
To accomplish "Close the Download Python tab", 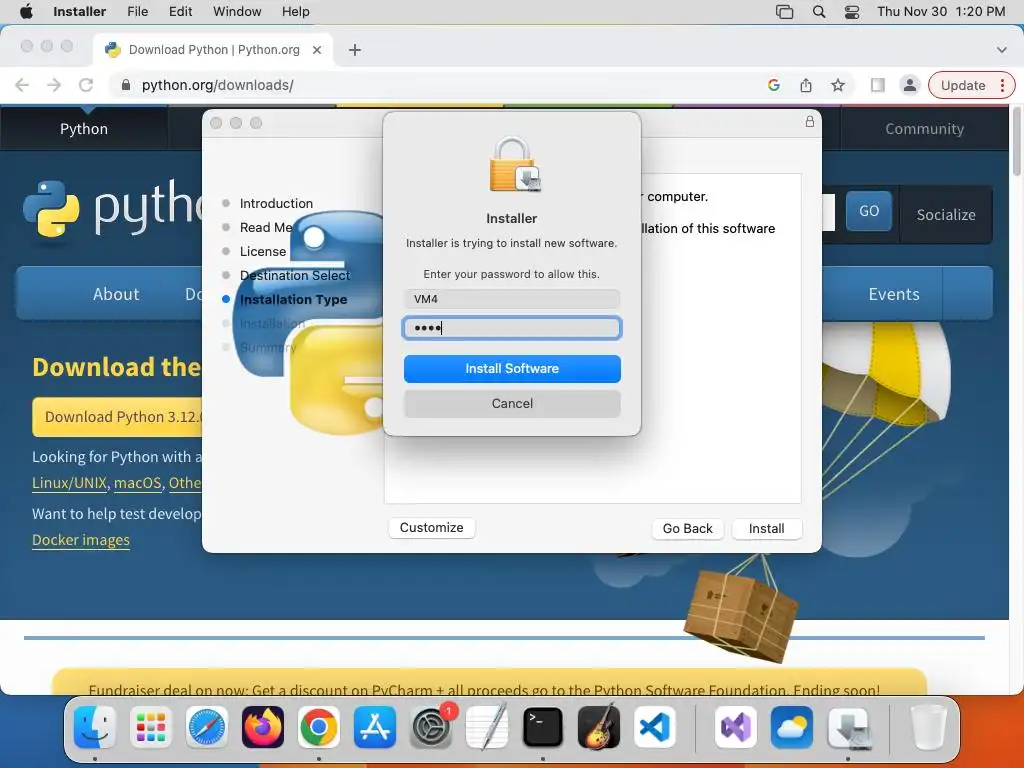I will tap(317, 50).
